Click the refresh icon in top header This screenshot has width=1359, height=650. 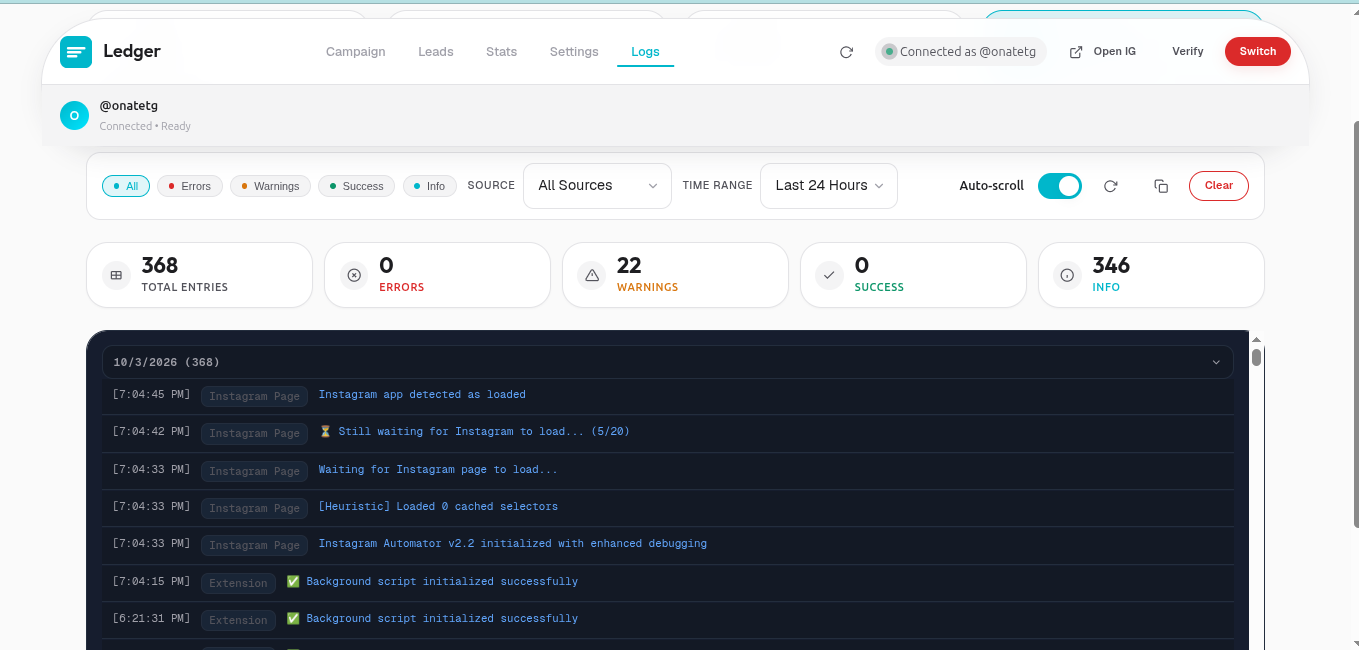pos(846,52)
